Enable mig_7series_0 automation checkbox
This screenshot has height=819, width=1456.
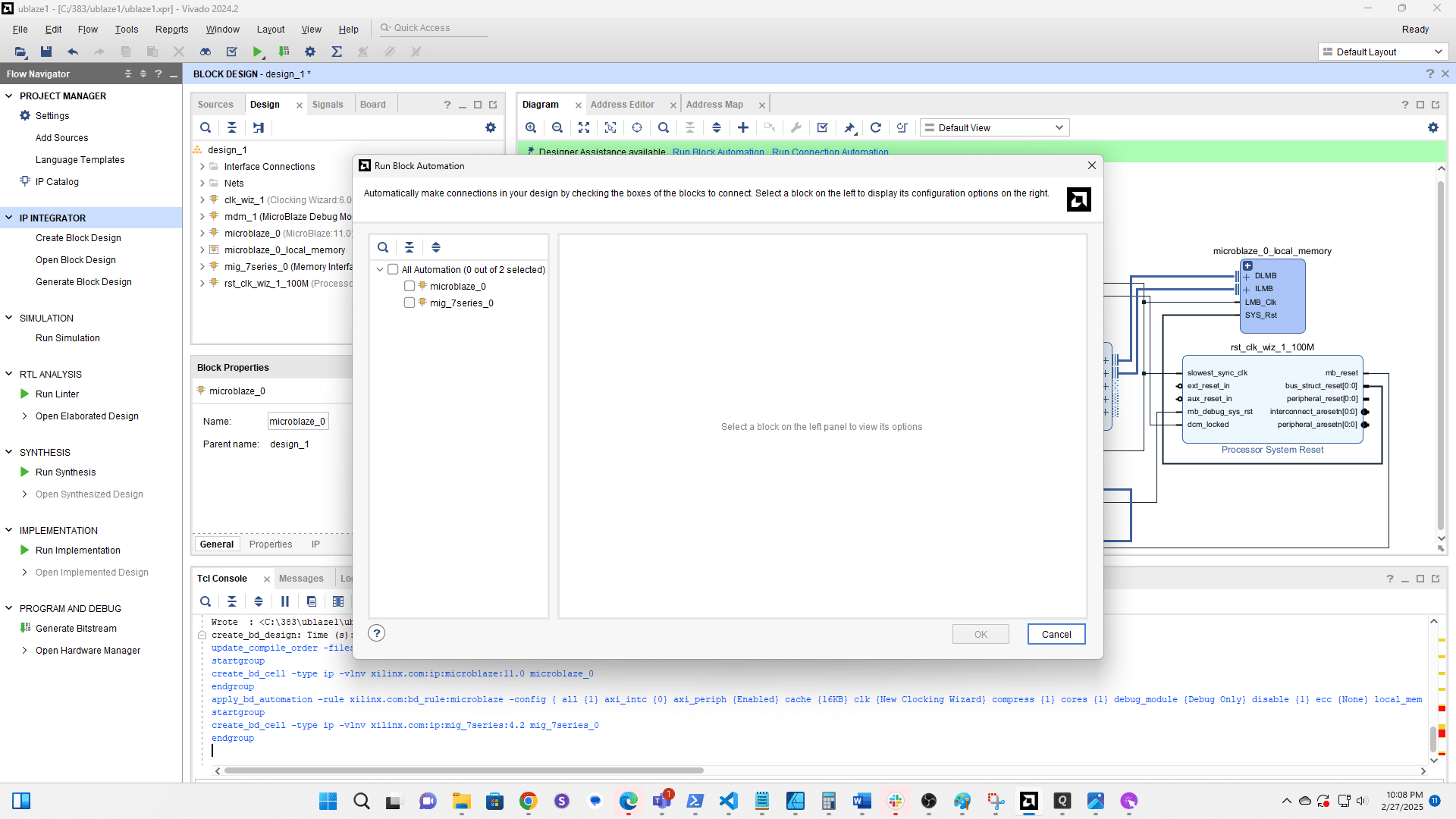[409, 303]
